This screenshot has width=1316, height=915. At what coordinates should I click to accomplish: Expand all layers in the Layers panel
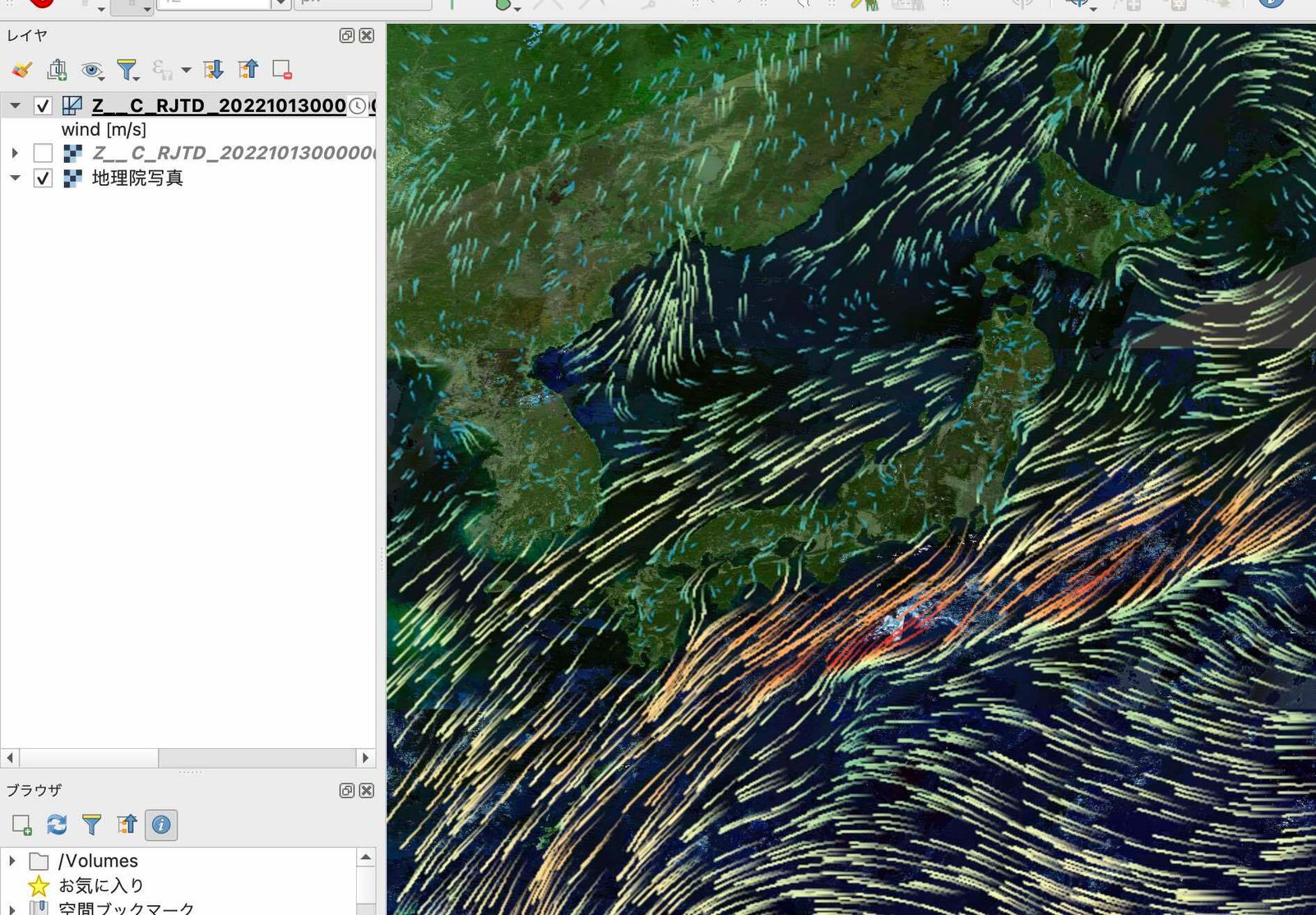(x=214, y=70)
